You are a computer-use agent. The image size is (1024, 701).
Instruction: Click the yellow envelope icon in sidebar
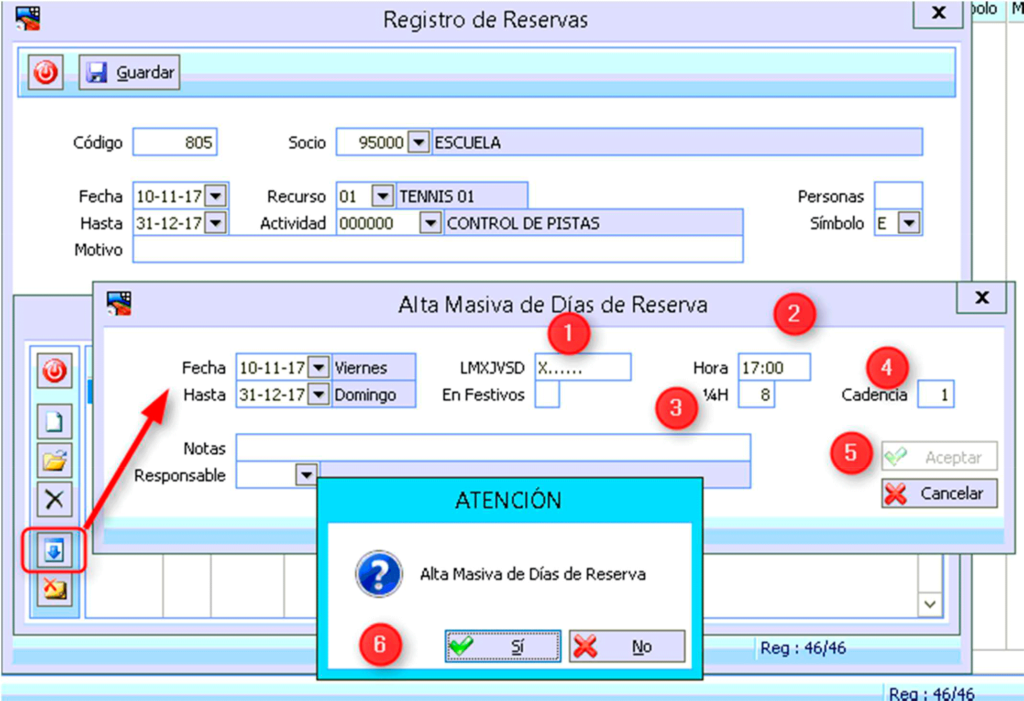54,589
